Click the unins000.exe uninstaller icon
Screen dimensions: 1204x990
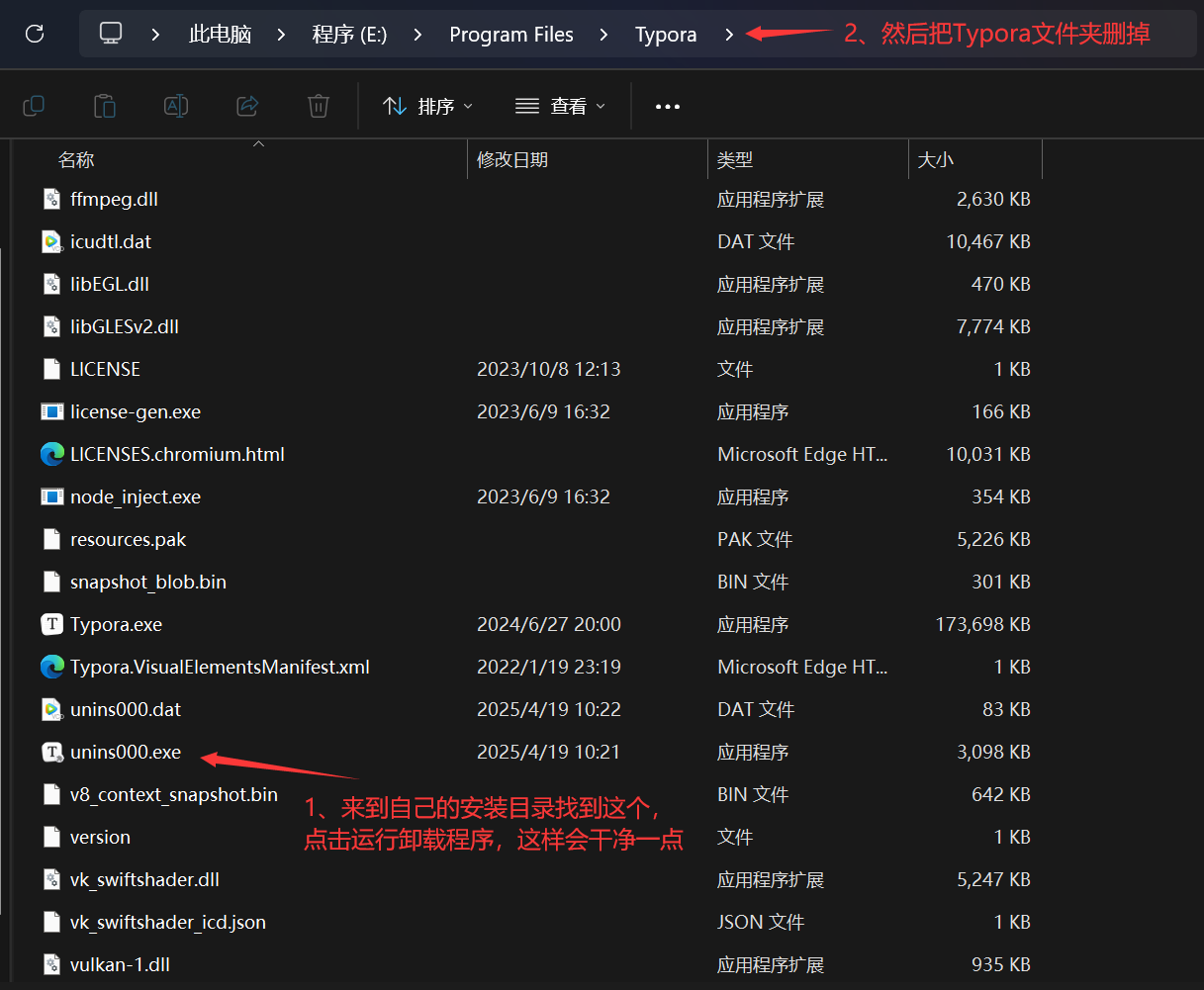tap(50, 752)
